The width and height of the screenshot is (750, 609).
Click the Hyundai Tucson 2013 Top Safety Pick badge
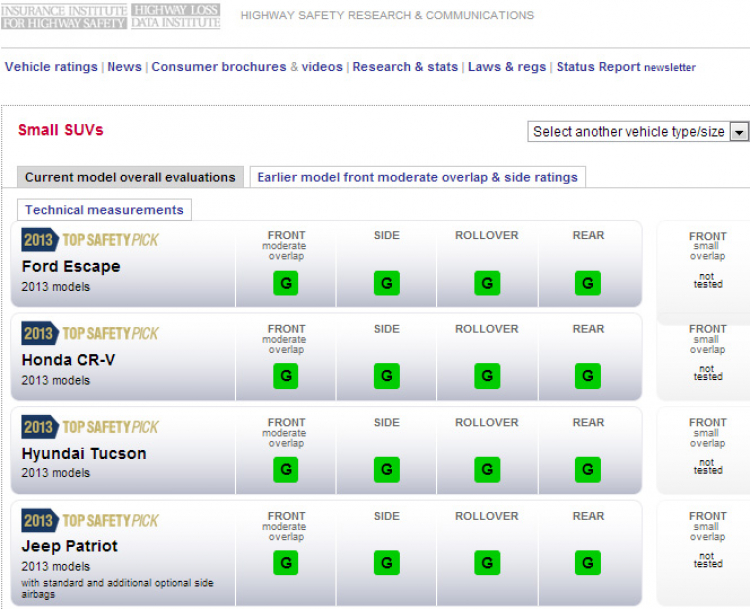click(x=90, y=427)
